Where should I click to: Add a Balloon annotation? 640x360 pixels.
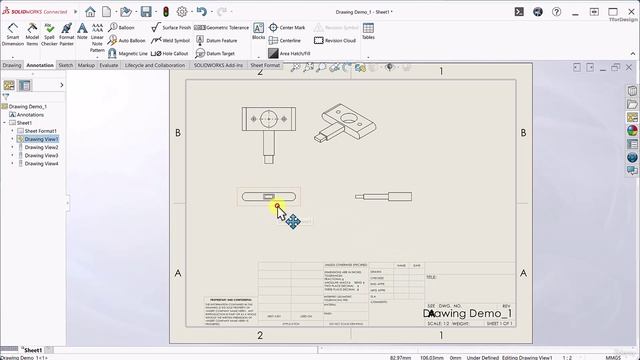pos(121,27)
